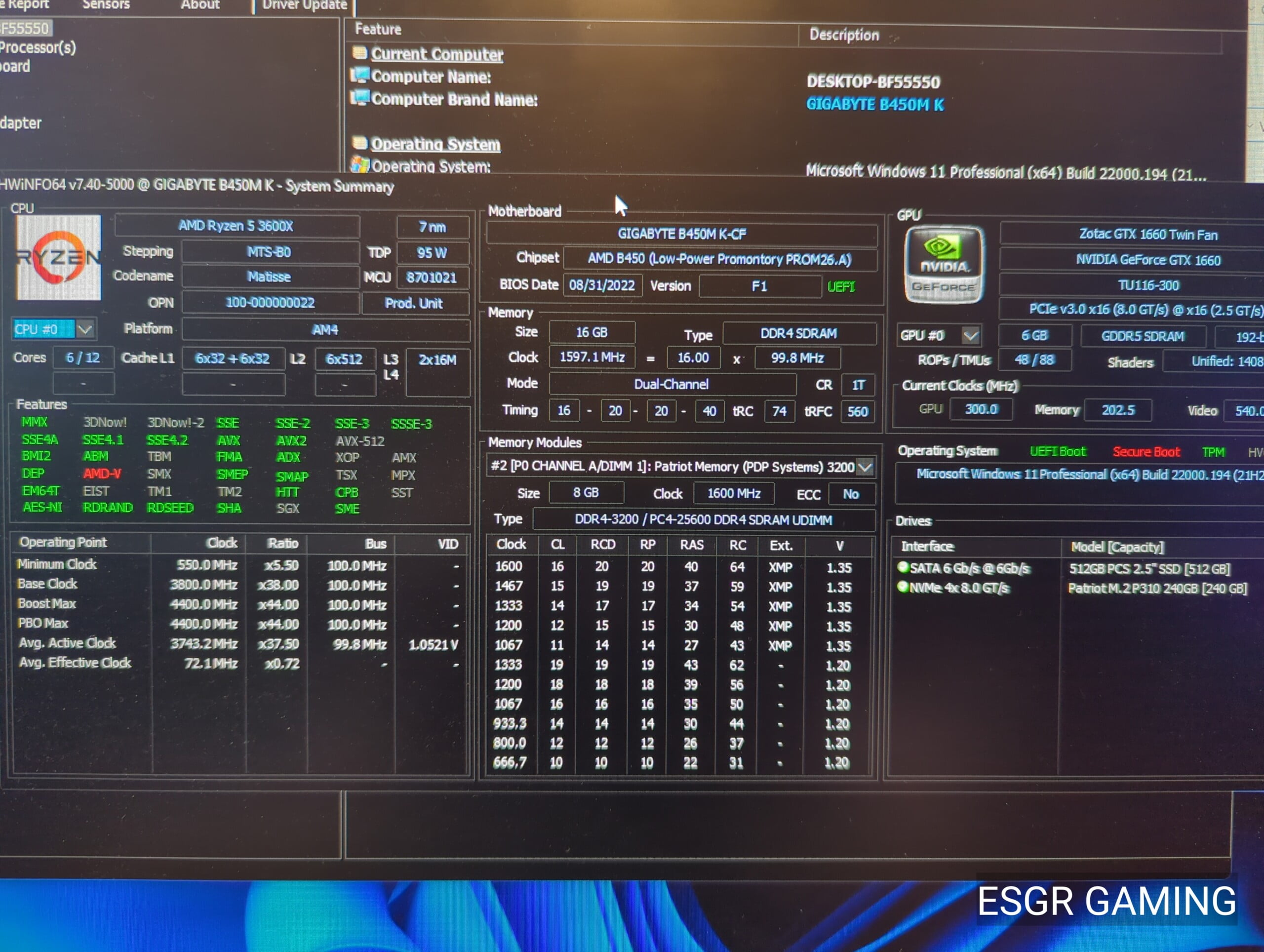Click the AVX2 feature label
Viewport: 1264px width, 952px height.
tap(291, 441)
